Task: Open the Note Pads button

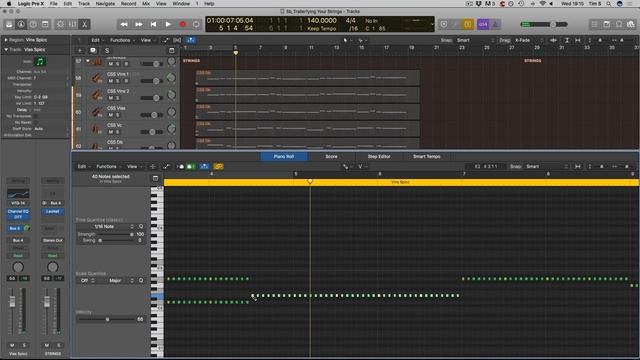Action: pos(607,24)
